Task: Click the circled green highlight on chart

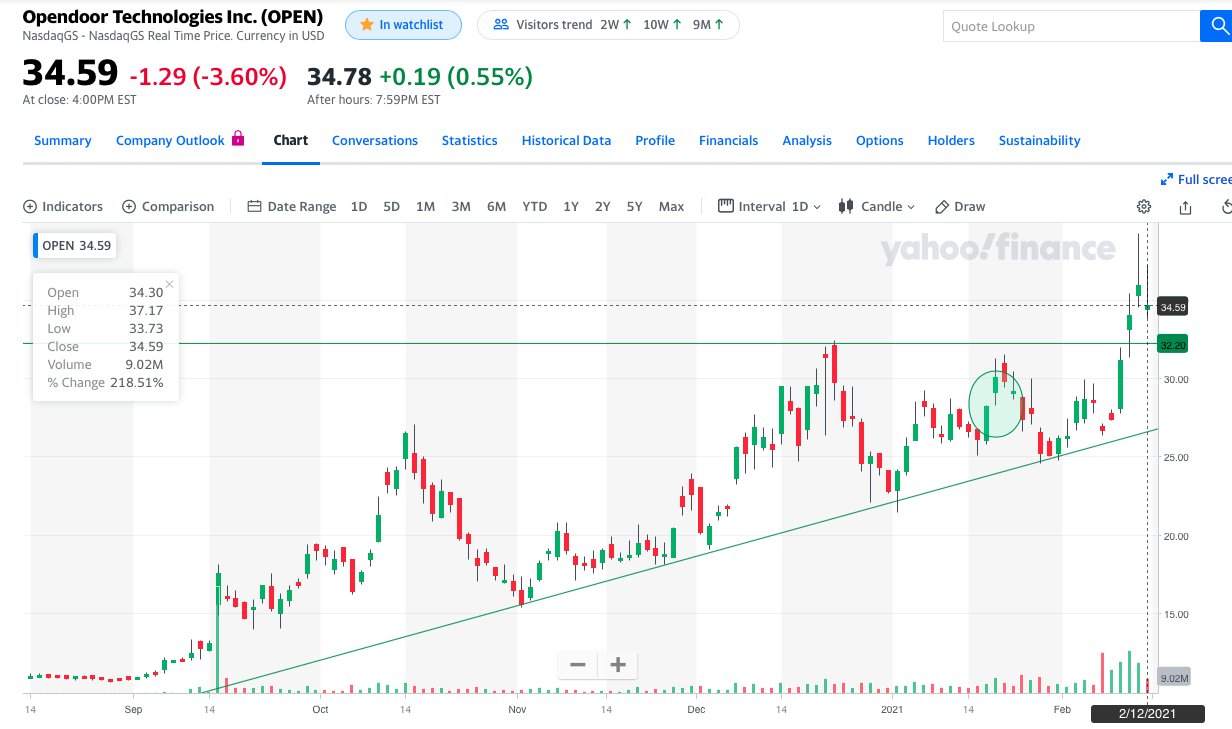Action: 997,404
